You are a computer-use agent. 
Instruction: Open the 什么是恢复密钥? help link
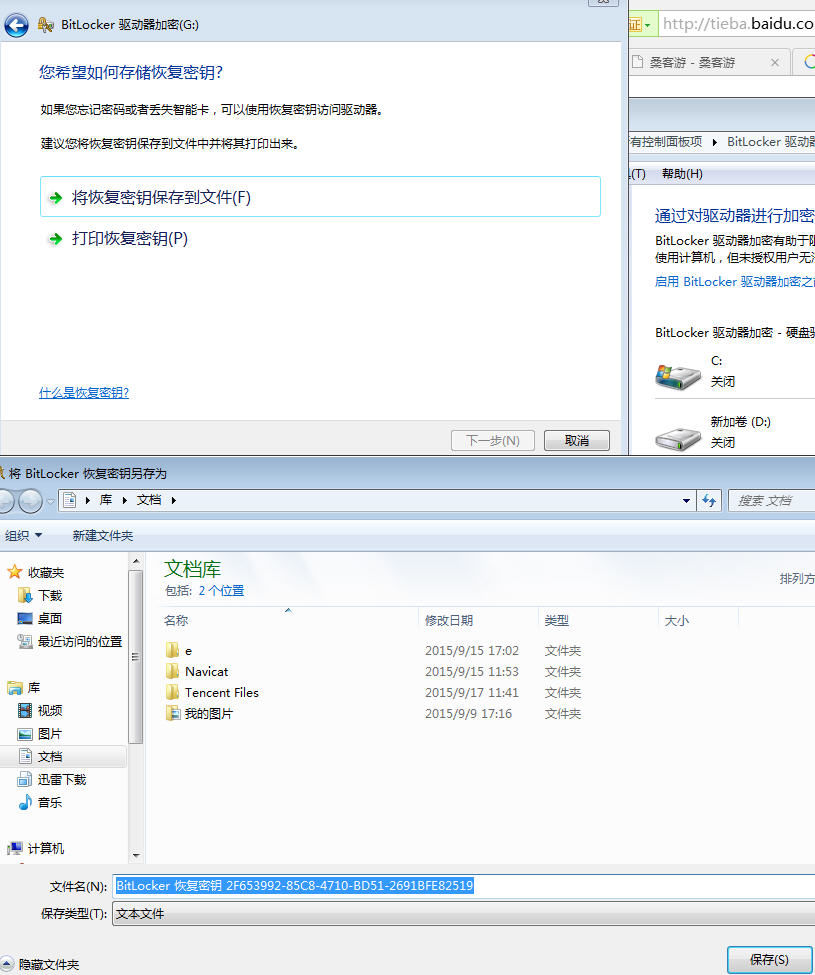point(84,392)
